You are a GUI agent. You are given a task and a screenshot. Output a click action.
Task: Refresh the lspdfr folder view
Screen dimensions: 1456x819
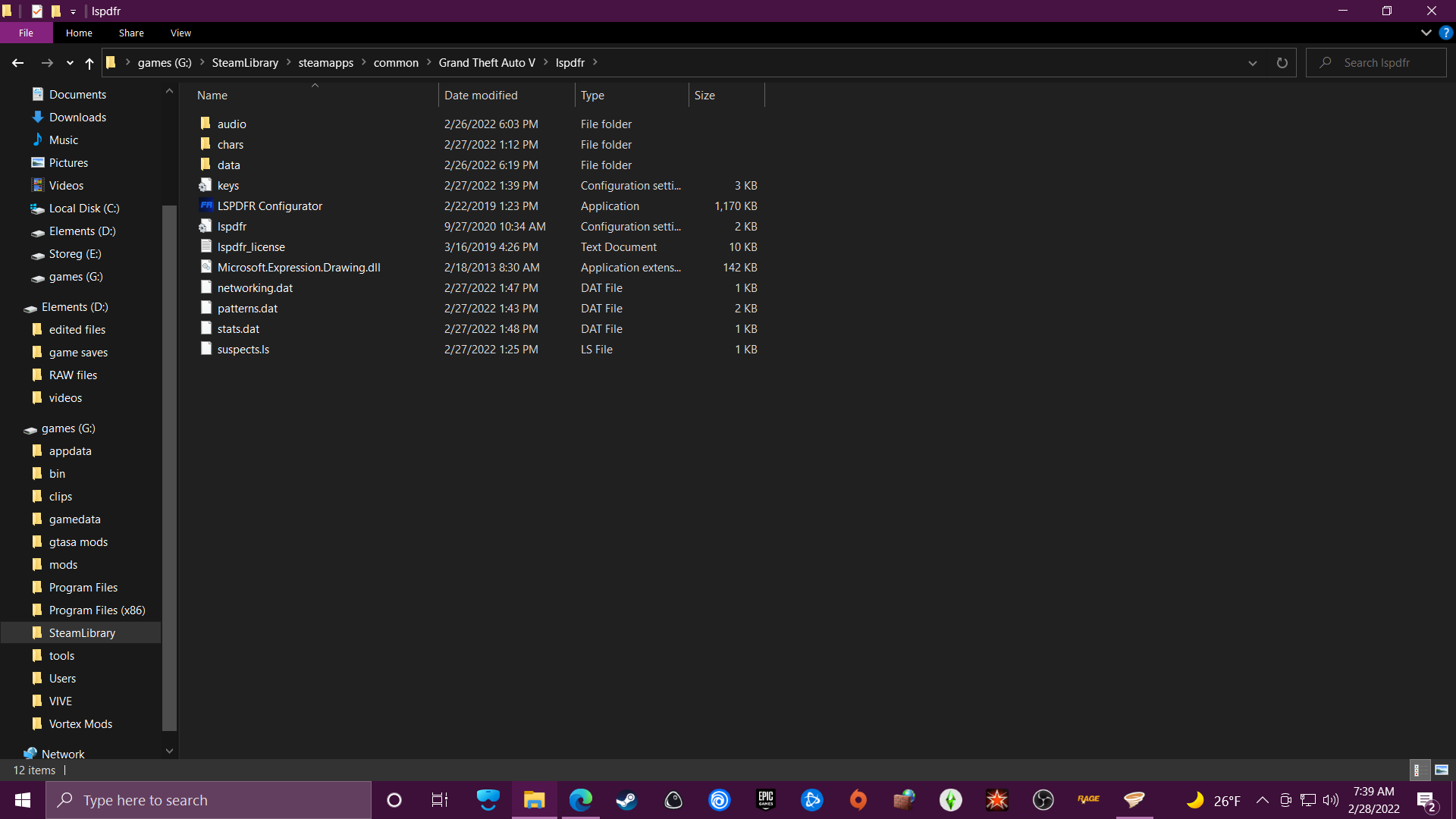[1282, 63]
